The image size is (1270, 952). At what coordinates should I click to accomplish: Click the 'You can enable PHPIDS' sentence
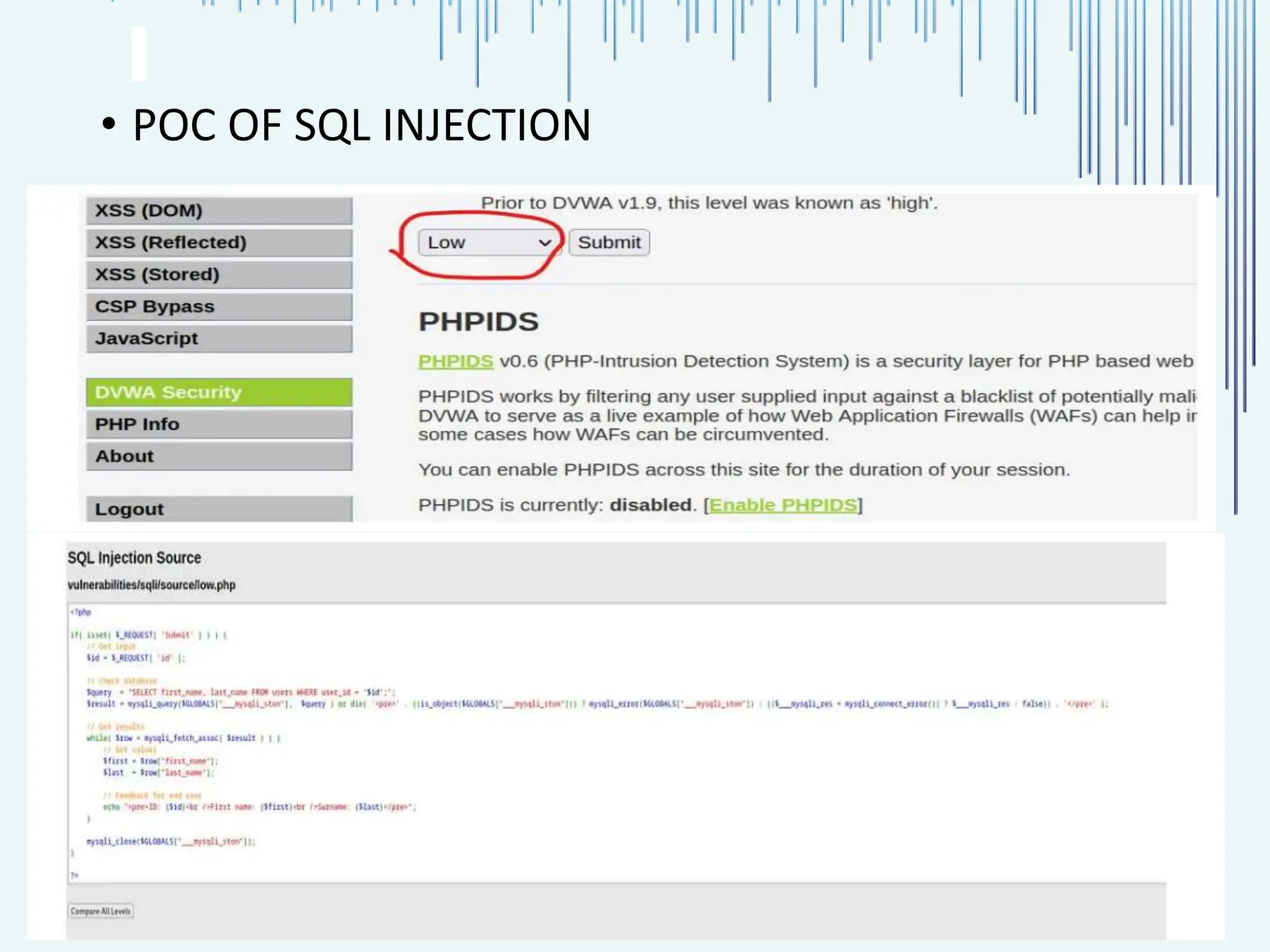pyautogui.click(x=744, y=470)
